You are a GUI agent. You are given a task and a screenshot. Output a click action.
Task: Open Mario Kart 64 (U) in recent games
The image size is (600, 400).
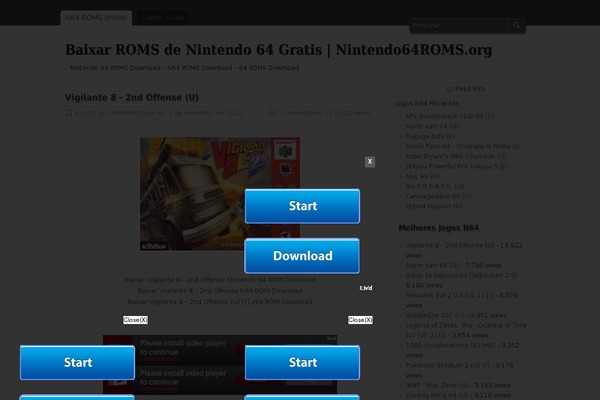[432, 126]
